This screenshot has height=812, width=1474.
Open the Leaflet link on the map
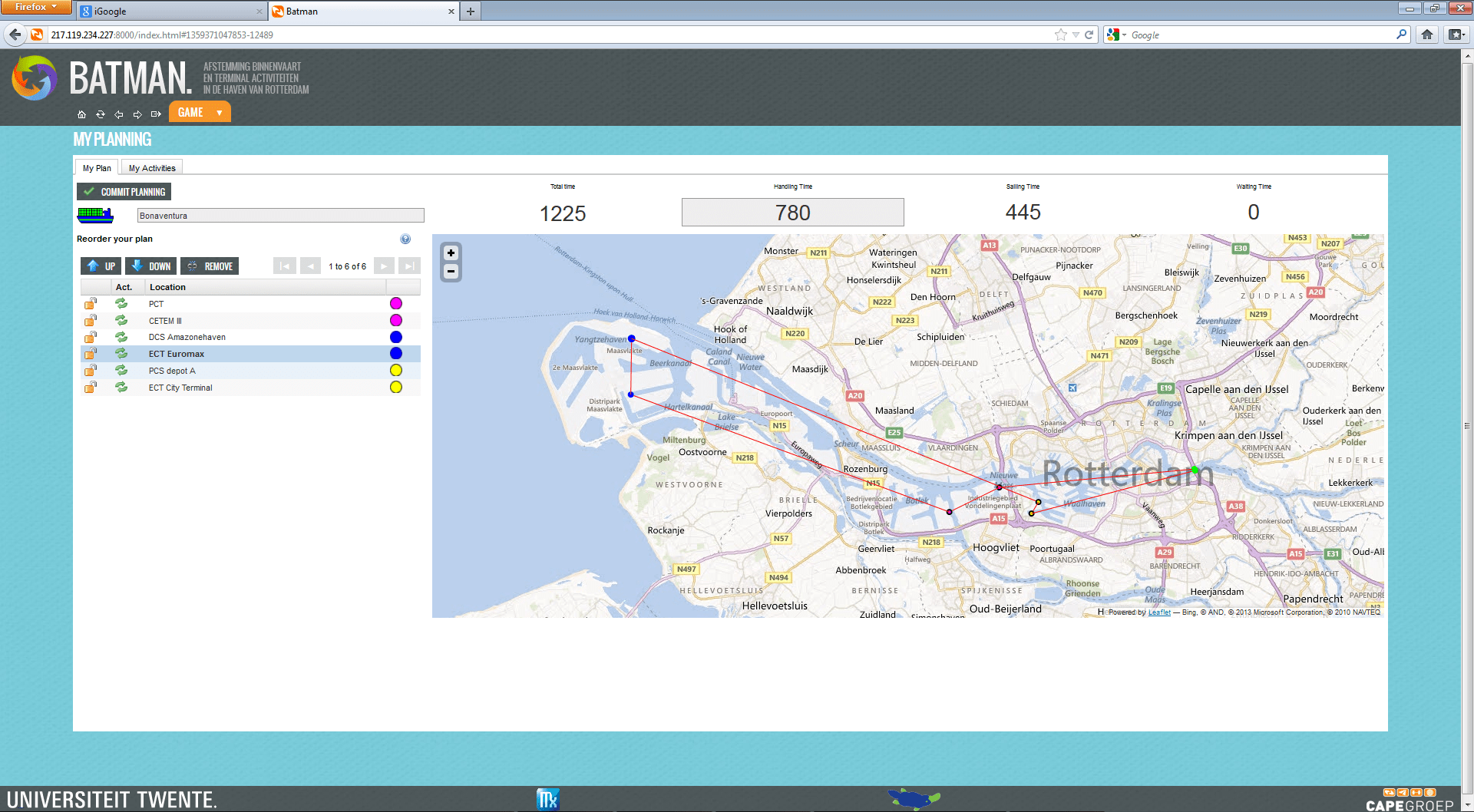[1159, 612]
